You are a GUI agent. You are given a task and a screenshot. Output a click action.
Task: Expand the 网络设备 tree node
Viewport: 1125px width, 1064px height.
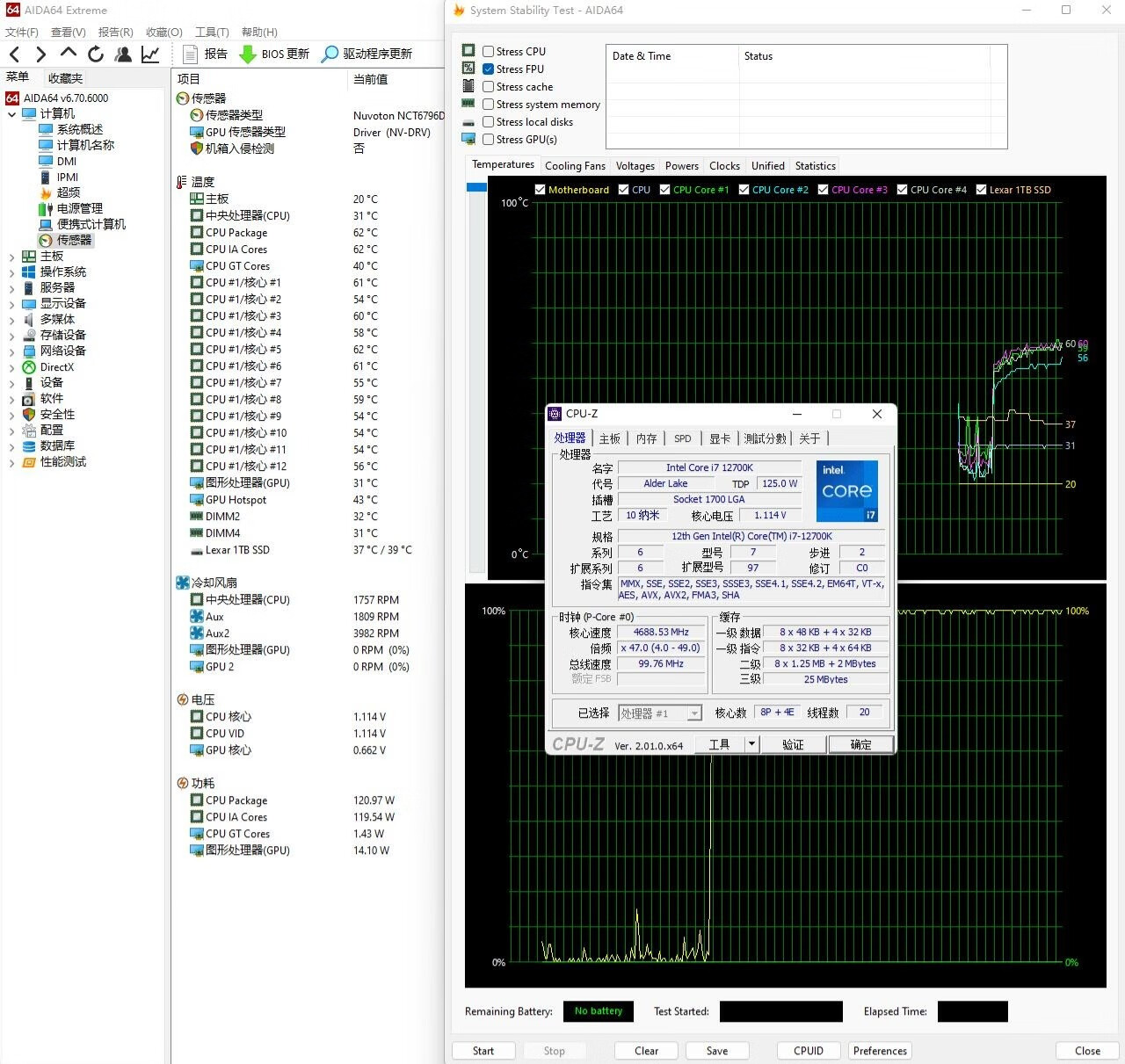(x=11, y=351)
